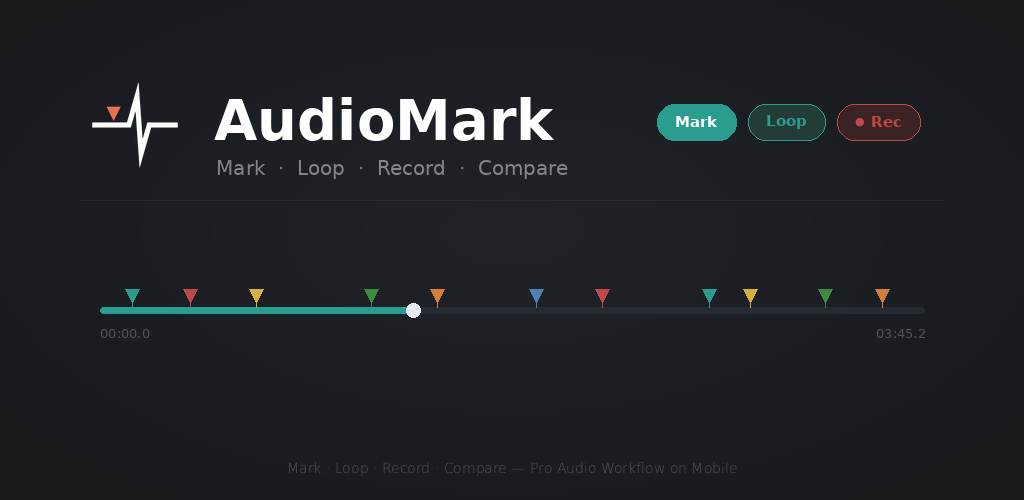Viewport: 1024px width, 500px height.
Task: Click "Compare" in the tagline under AudioMark
Action: click(522, 168)
